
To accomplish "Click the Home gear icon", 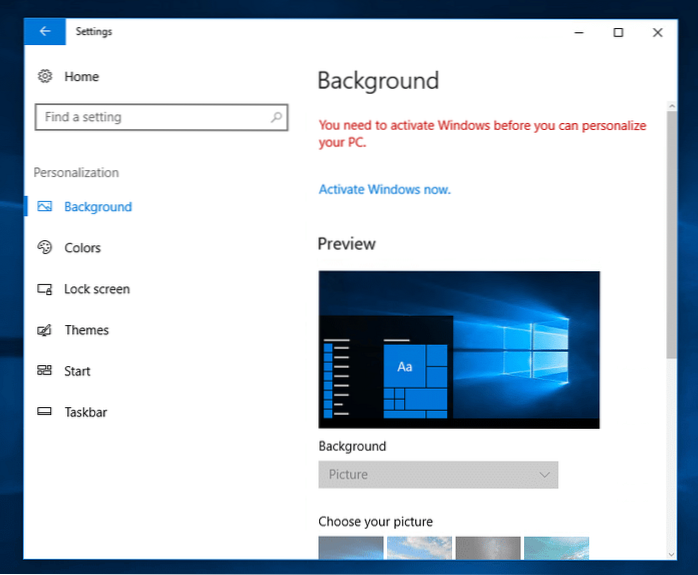I will tap(45, 77).
